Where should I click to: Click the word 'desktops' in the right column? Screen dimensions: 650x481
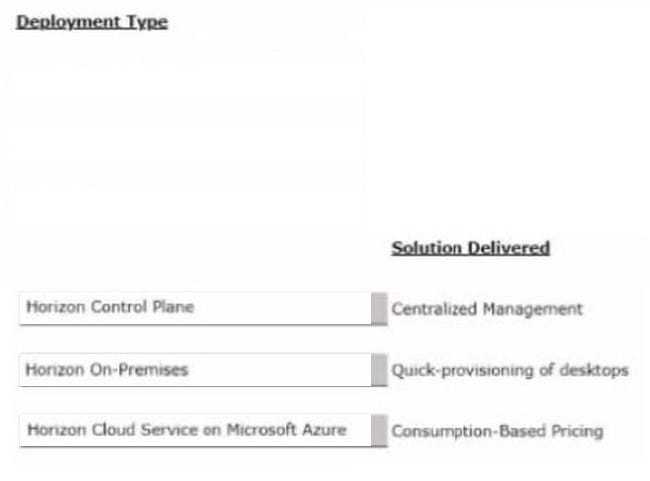(x=594, y=370)
